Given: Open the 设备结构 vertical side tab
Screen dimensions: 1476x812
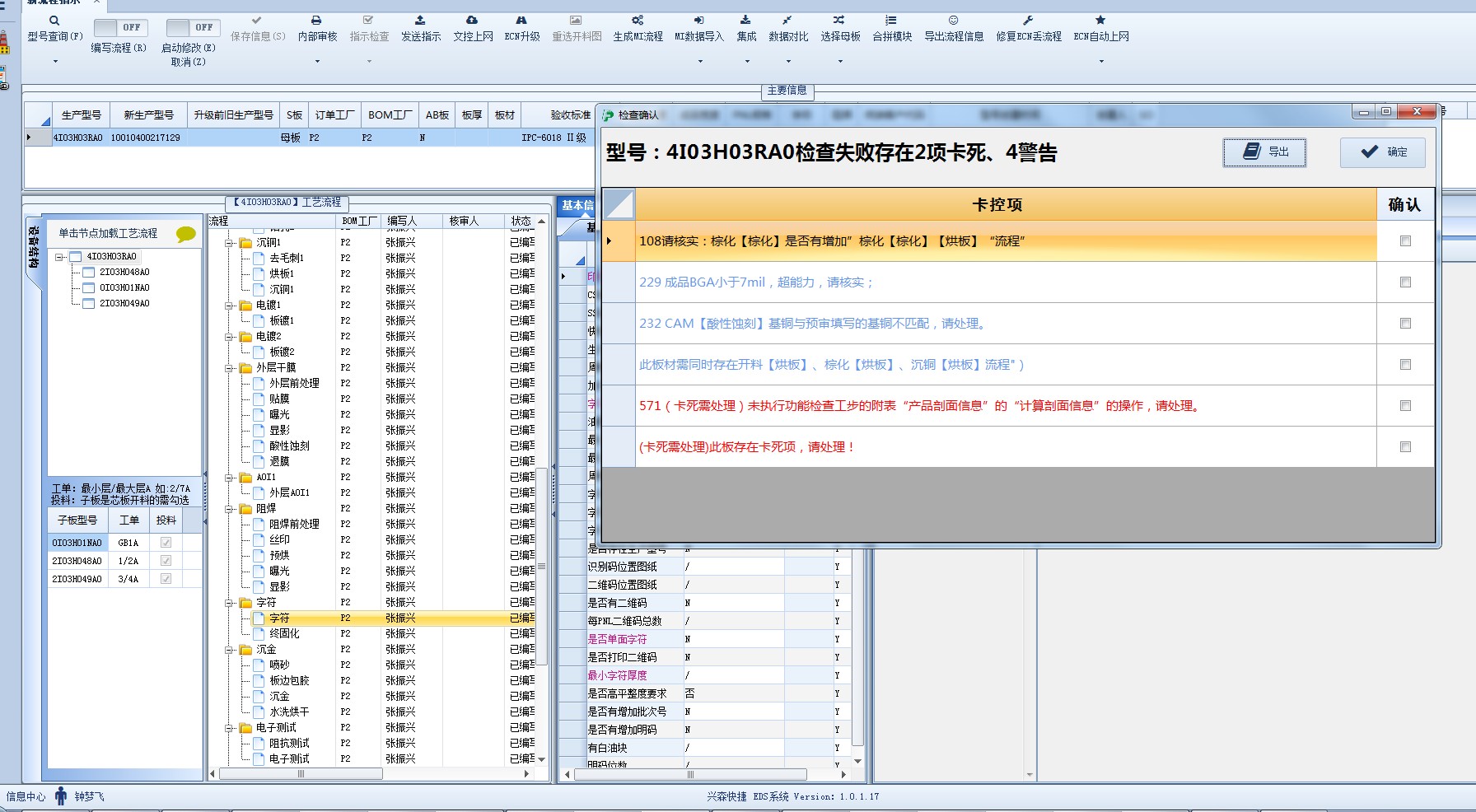Looking at the screenshot, I should click(33, 247).
